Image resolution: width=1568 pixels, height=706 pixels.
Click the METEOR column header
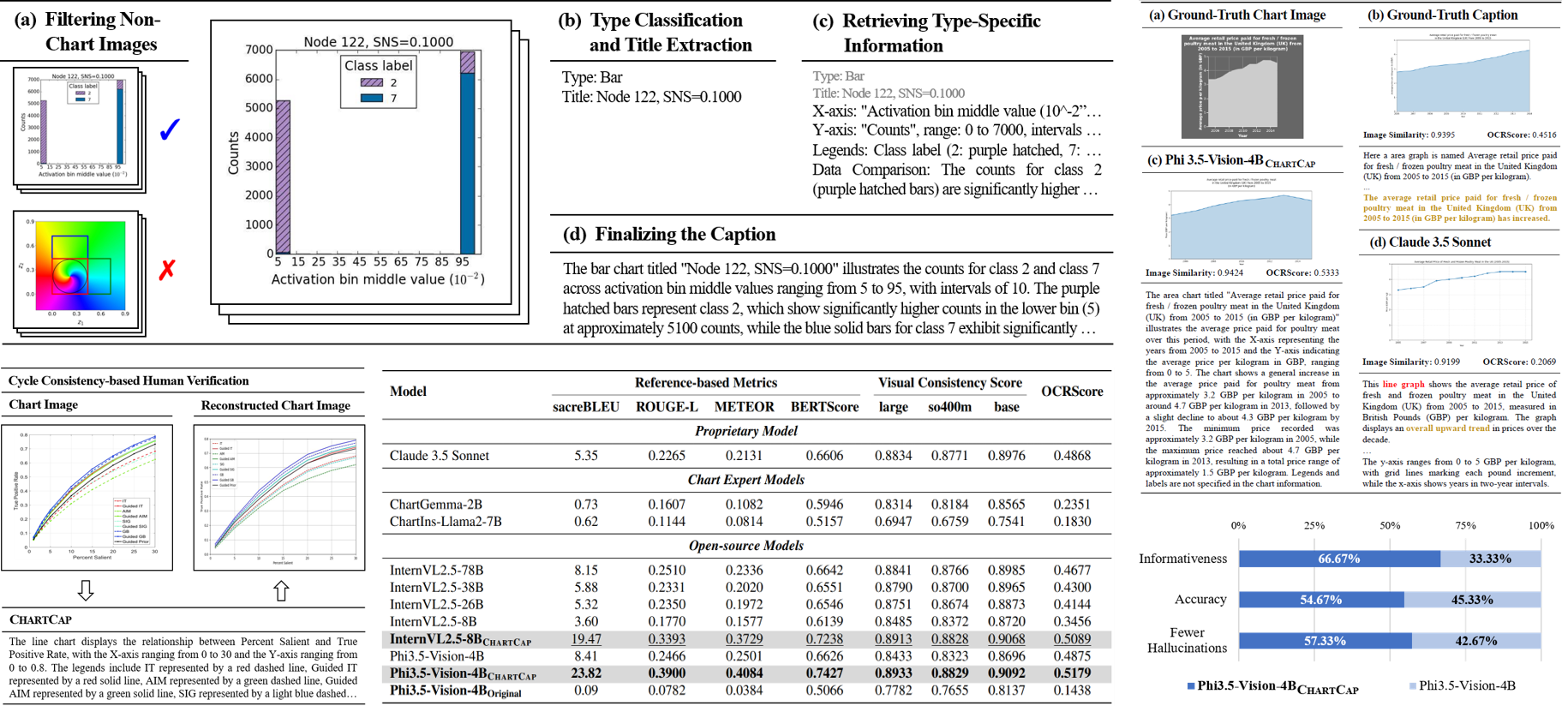pos(745,407)
